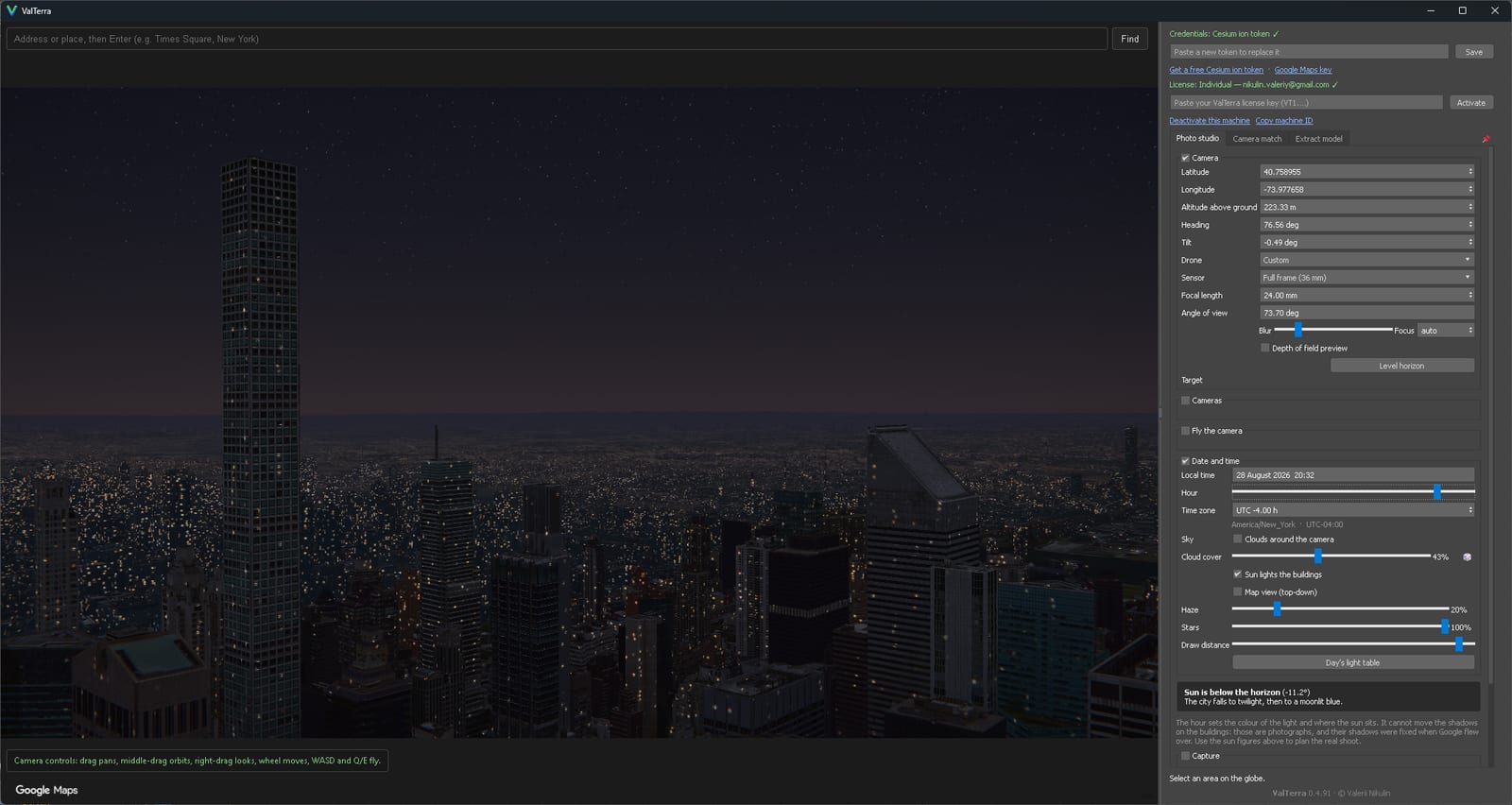Switch to the Camera match tab
1512x805 pixels.
(x=1257, y=139)
